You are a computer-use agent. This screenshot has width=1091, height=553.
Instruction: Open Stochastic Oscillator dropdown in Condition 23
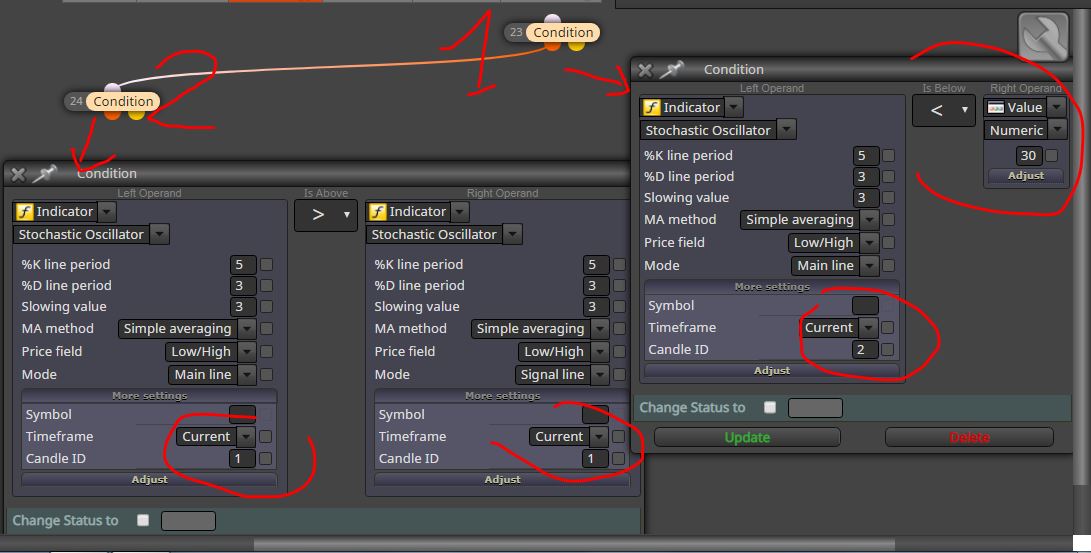[786, 130]
